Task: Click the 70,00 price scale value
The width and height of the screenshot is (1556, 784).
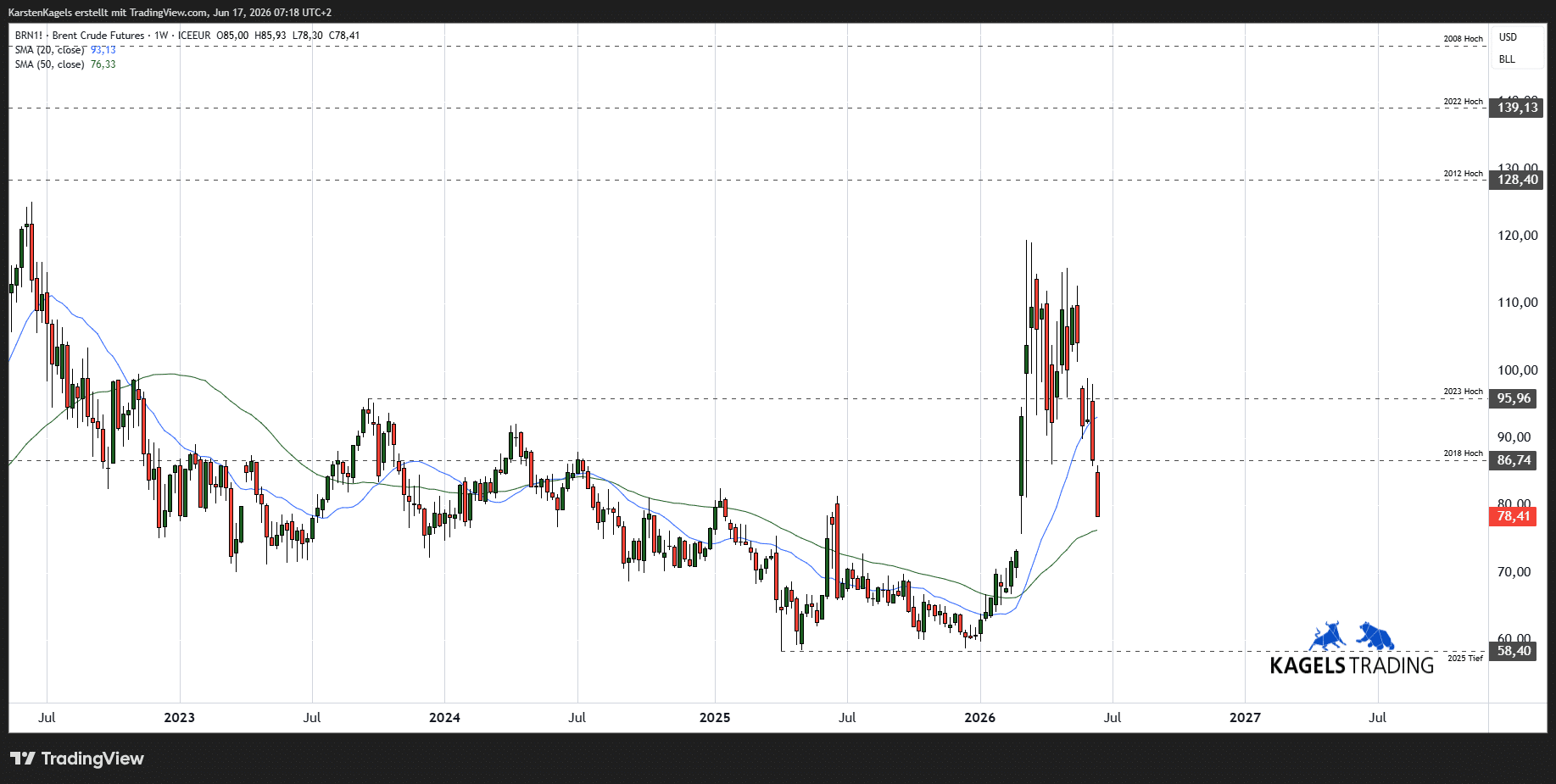Action: click(1514, 572)
